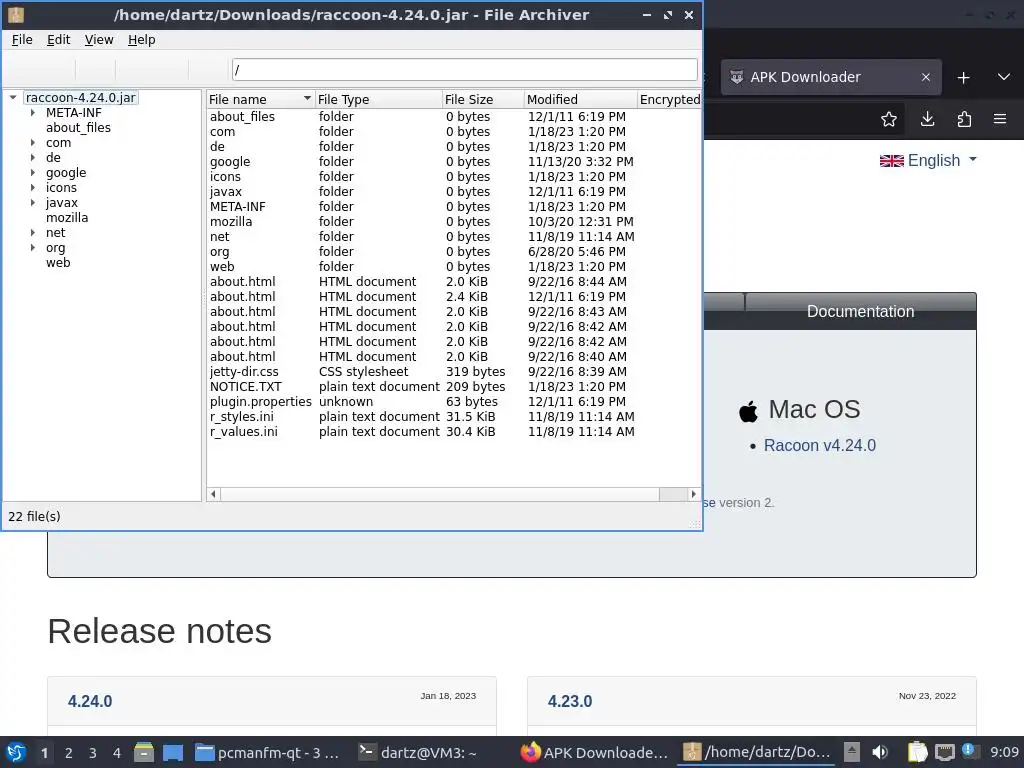Open the notification tray icon with blue badge

[969, 751]
